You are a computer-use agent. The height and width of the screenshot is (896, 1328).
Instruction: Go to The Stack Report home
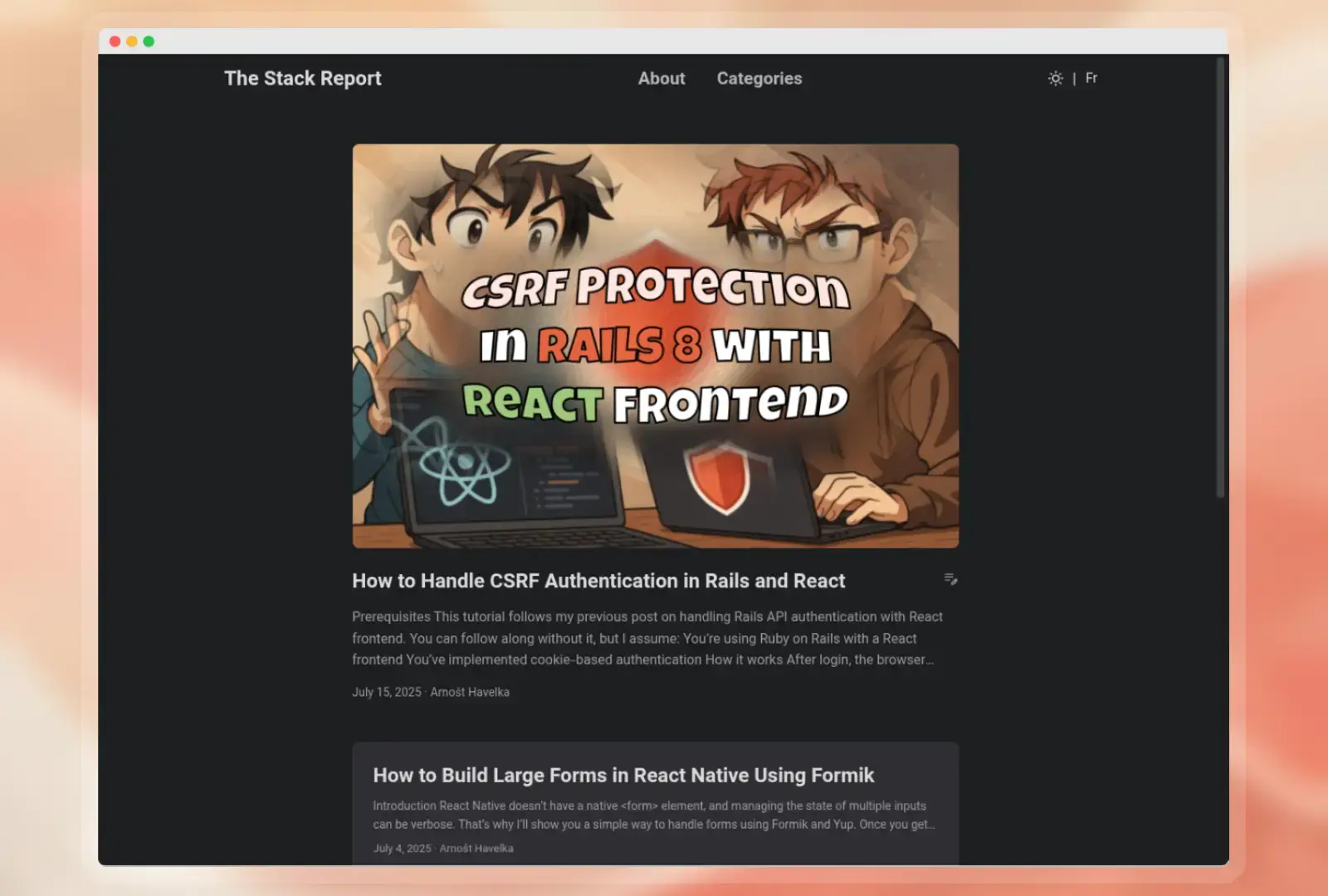click(302, 78)
